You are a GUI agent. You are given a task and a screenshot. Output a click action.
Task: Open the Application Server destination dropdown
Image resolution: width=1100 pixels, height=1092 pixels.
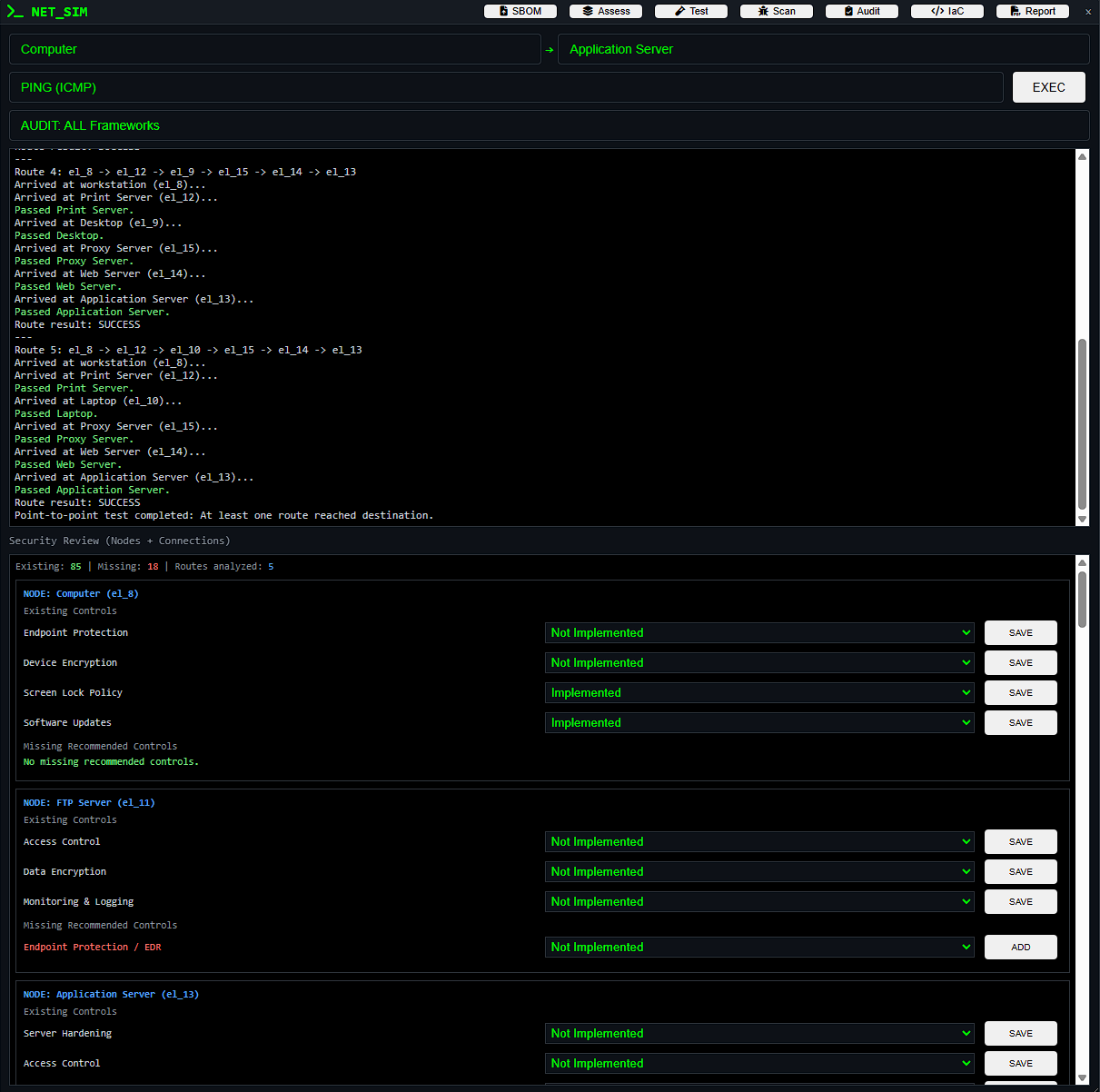pos(823,49)
